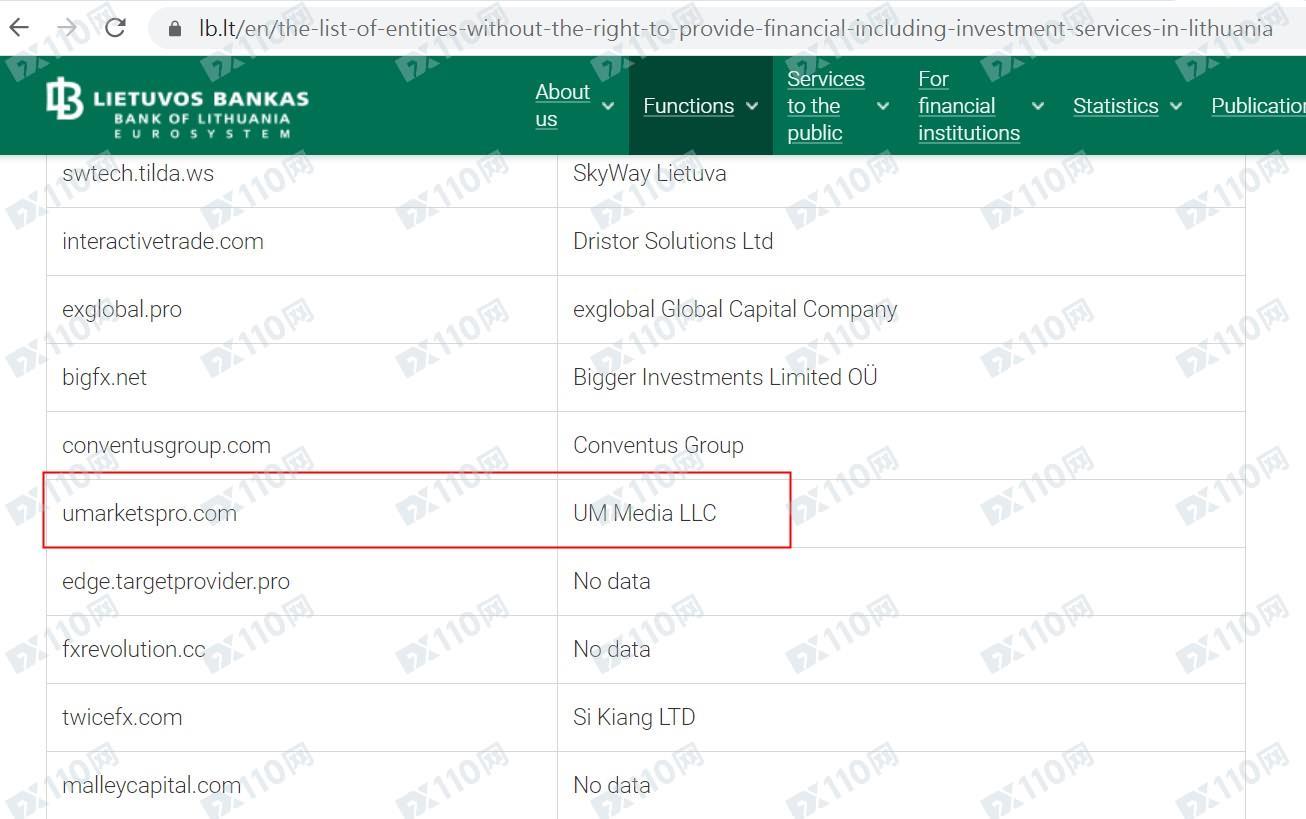1306x819 pixels.
Task: Click the Dristor Solutions Ltd cell
Action: coord(901,241)
